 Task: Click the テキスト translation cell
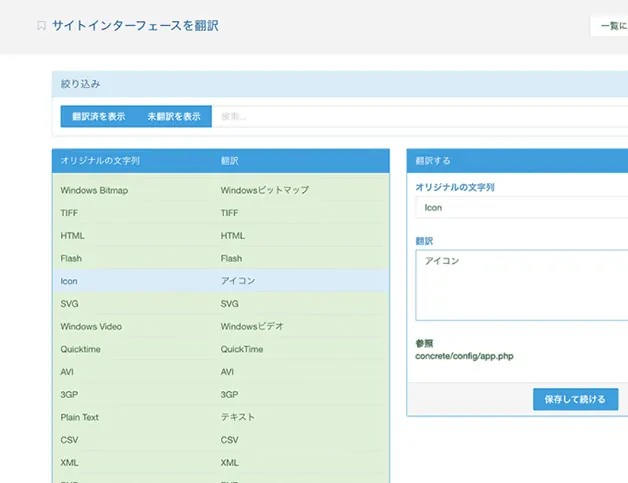tap(238, 417)
